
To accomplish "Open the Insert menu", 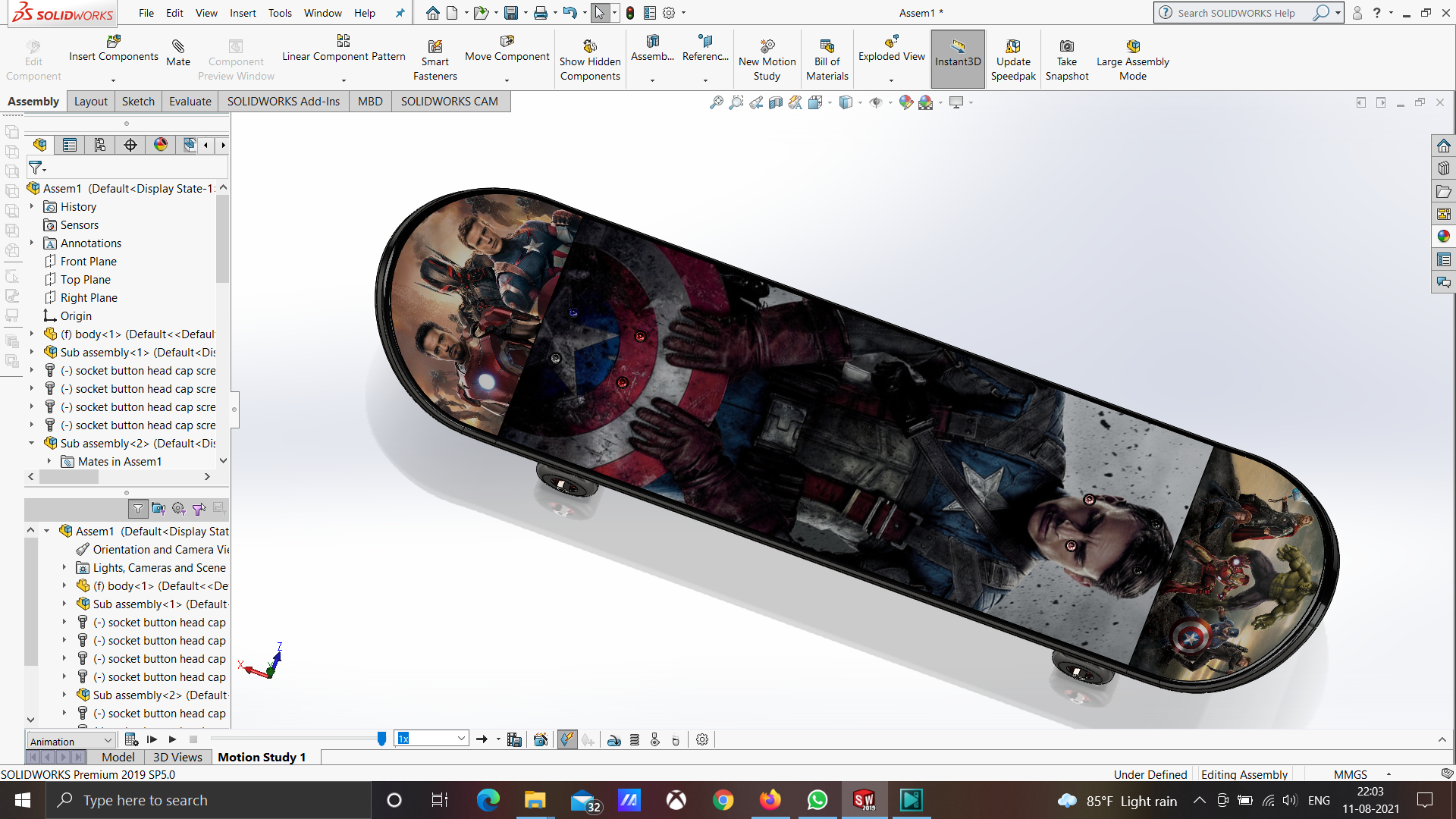I will pyautogui.click(x=243, y=13).
